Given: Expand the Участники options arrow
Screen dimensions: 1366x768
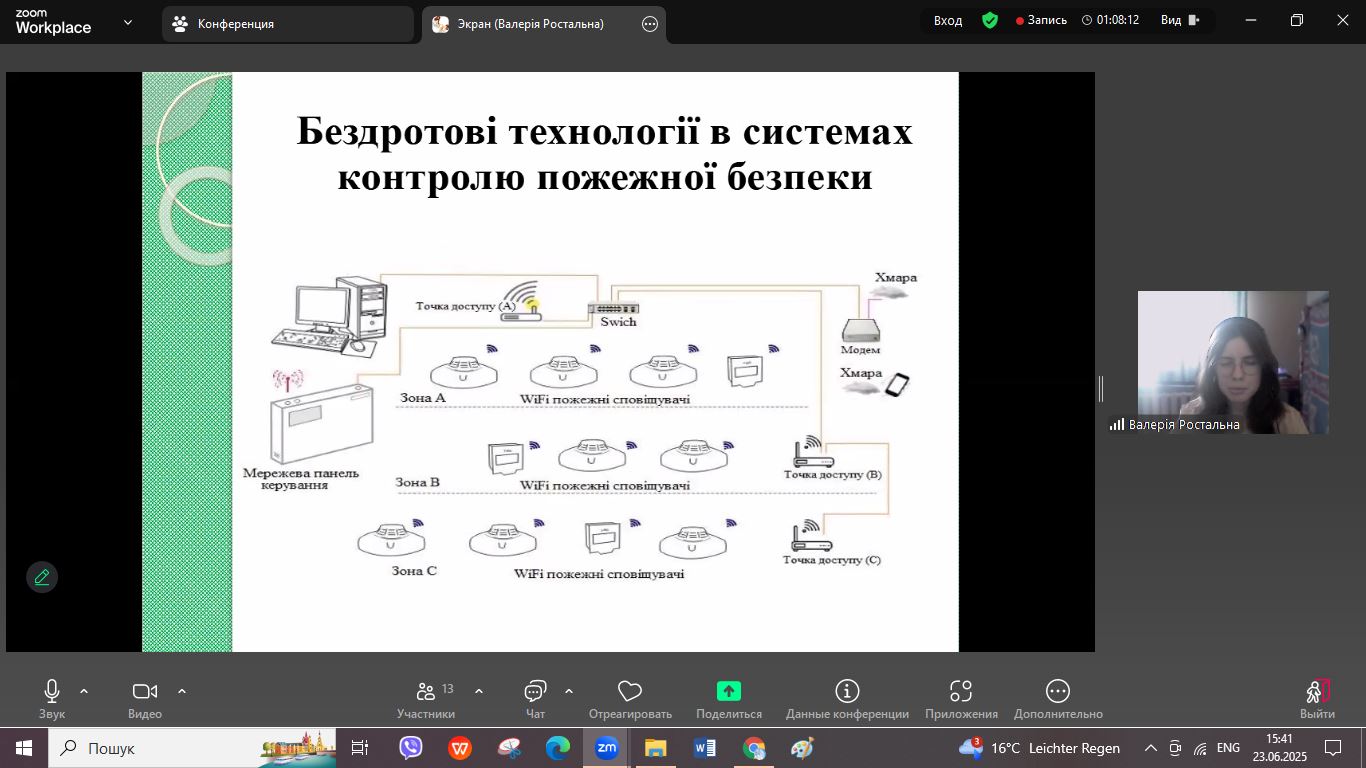Looking at the screenshot, I should [479, 690].
